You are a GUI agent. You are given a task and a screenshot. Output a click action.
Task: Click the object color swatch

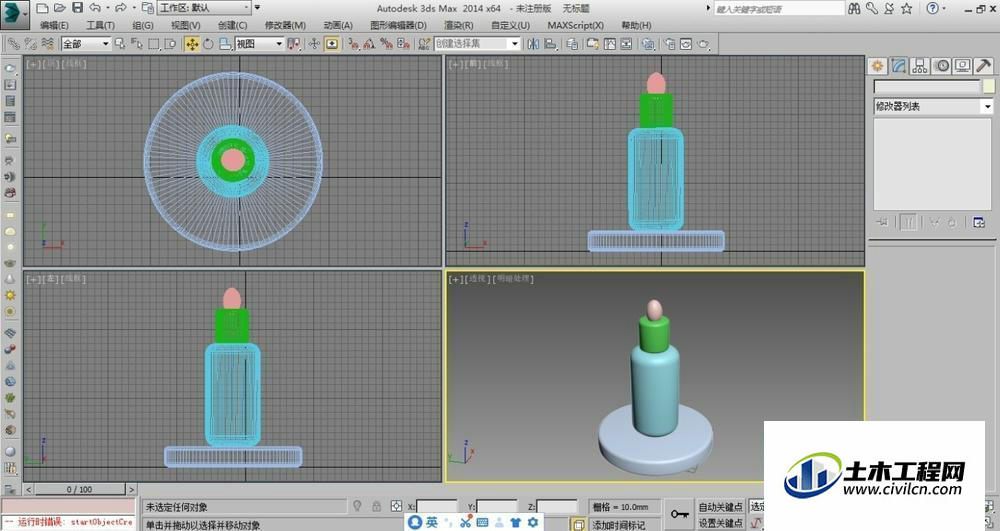click(x=989, y=87)
